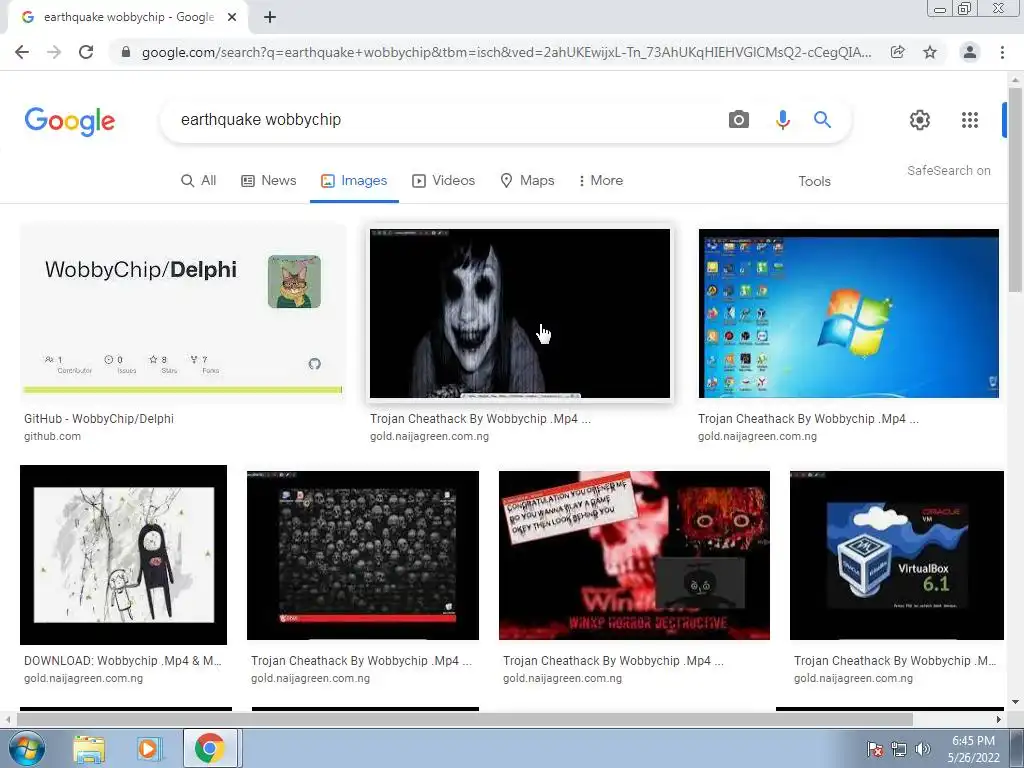Open Google quick settings gear

pyautogui.click(x=920, y=120)
